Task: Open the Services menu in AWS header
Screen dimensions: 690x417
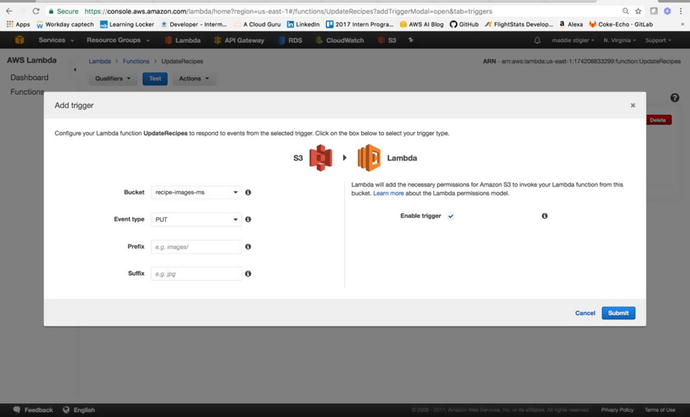Action: (x=55, y=40)
